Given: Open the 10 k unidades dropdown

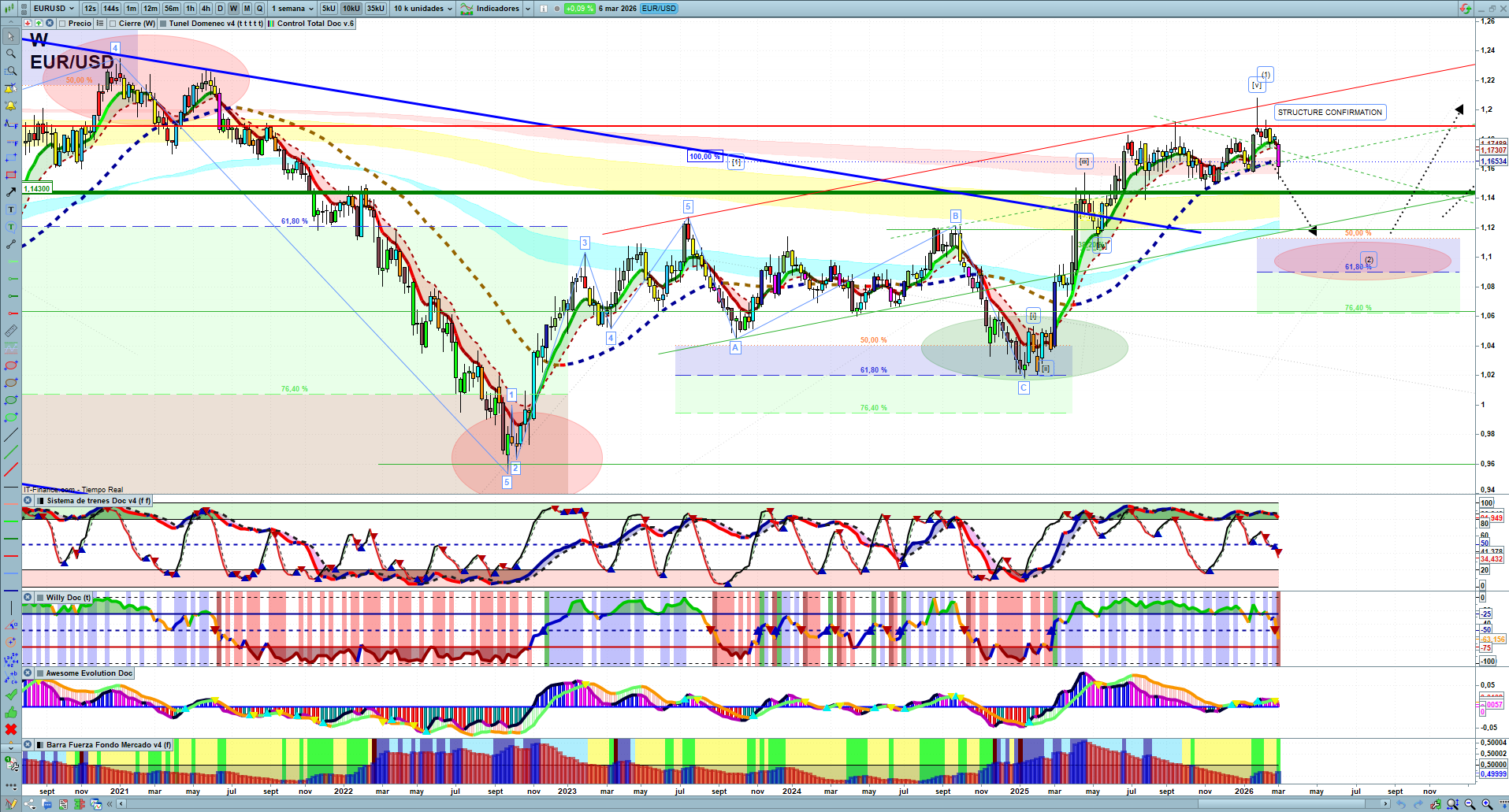Looking at the screenshot, I should [x=423, y=9].
